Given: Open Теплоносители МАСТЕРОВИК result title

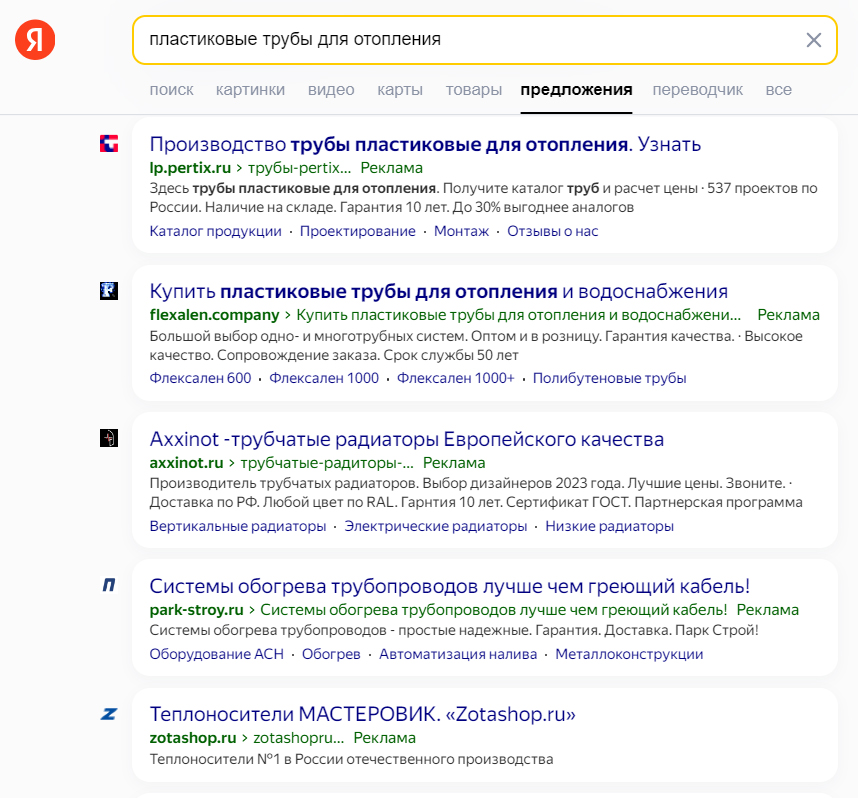Looking at the screenshot, I should pyautogui.click(x=362, y=714).
